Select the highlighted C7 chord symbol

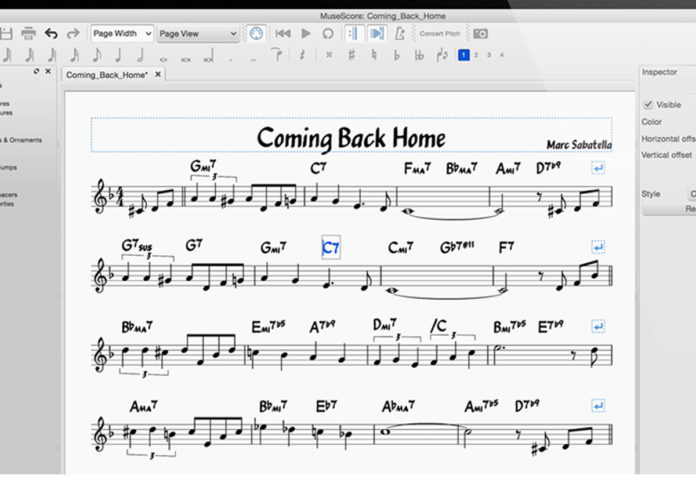pyautogui.click(x=331, y=247)
